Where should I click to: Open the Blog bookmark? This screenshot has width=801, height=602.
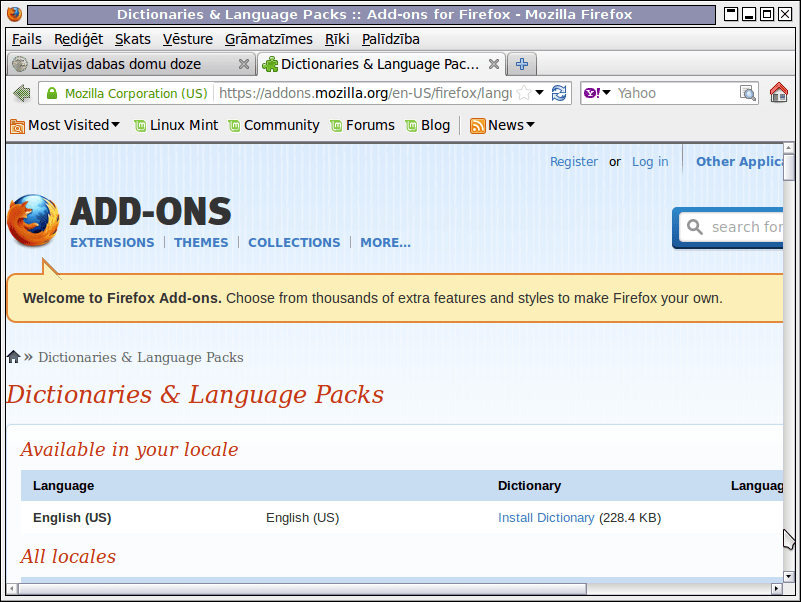428,125
